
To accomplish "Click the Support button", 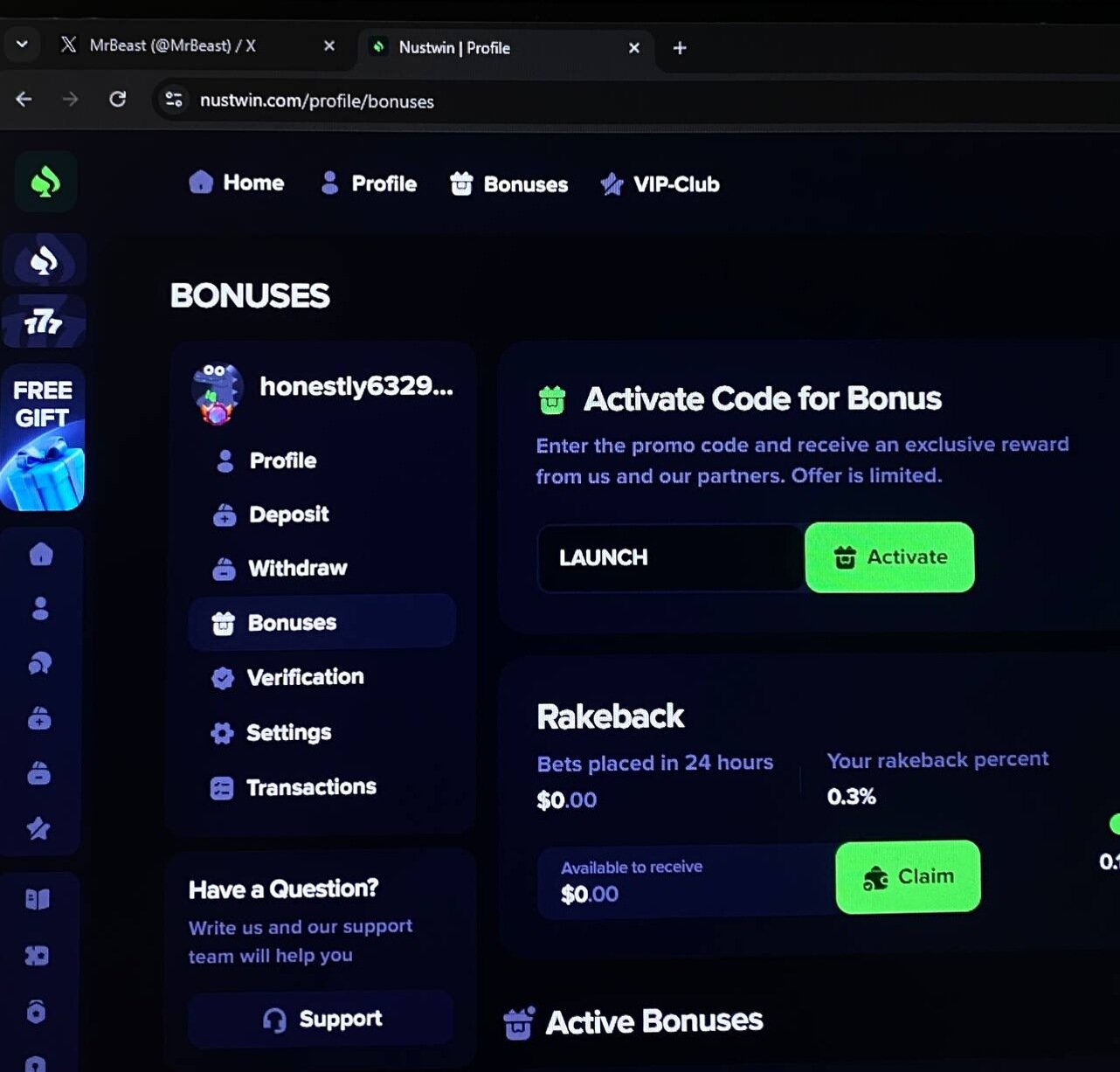I will click(x=321, y=1019).
